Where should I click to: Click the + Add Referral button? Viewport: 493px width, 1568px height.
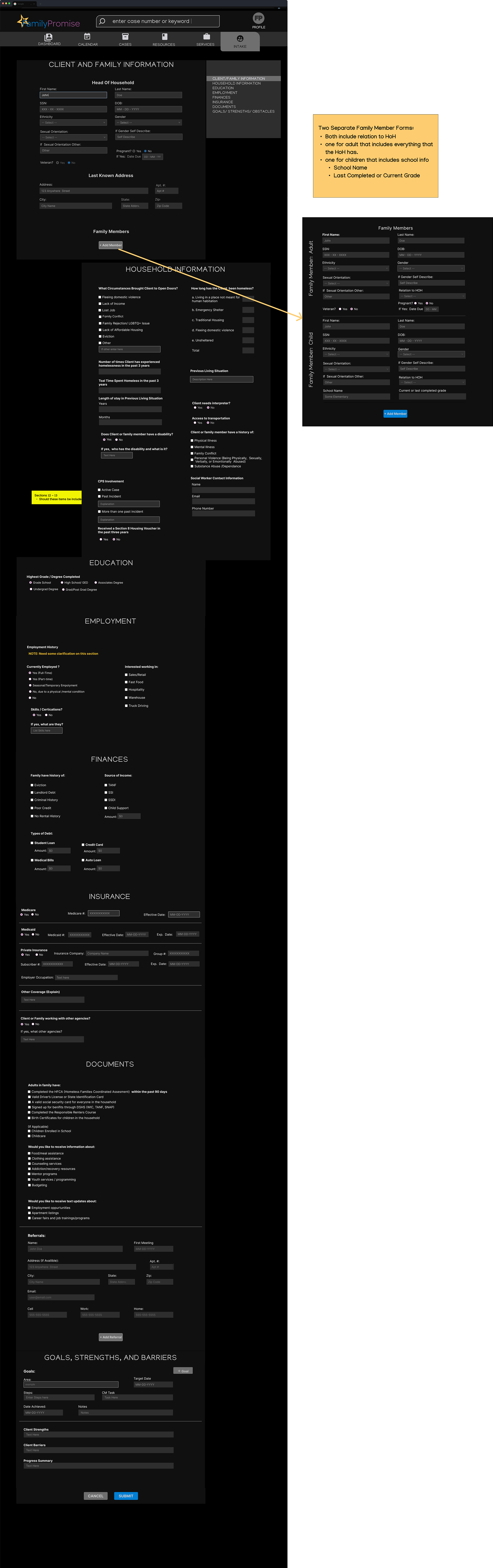point(111,1337)
